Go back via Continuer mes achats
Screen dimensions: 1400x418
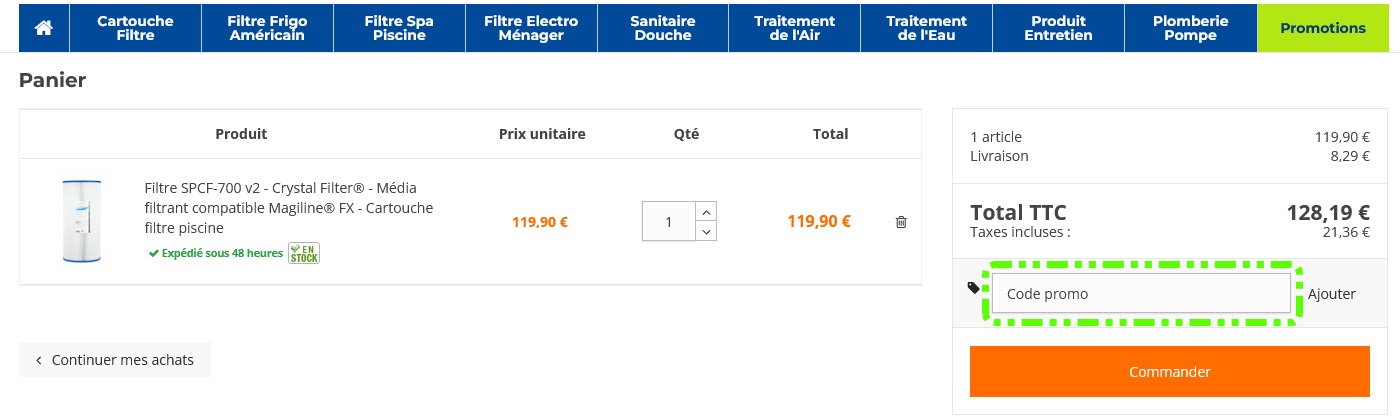tap(115, 360)
